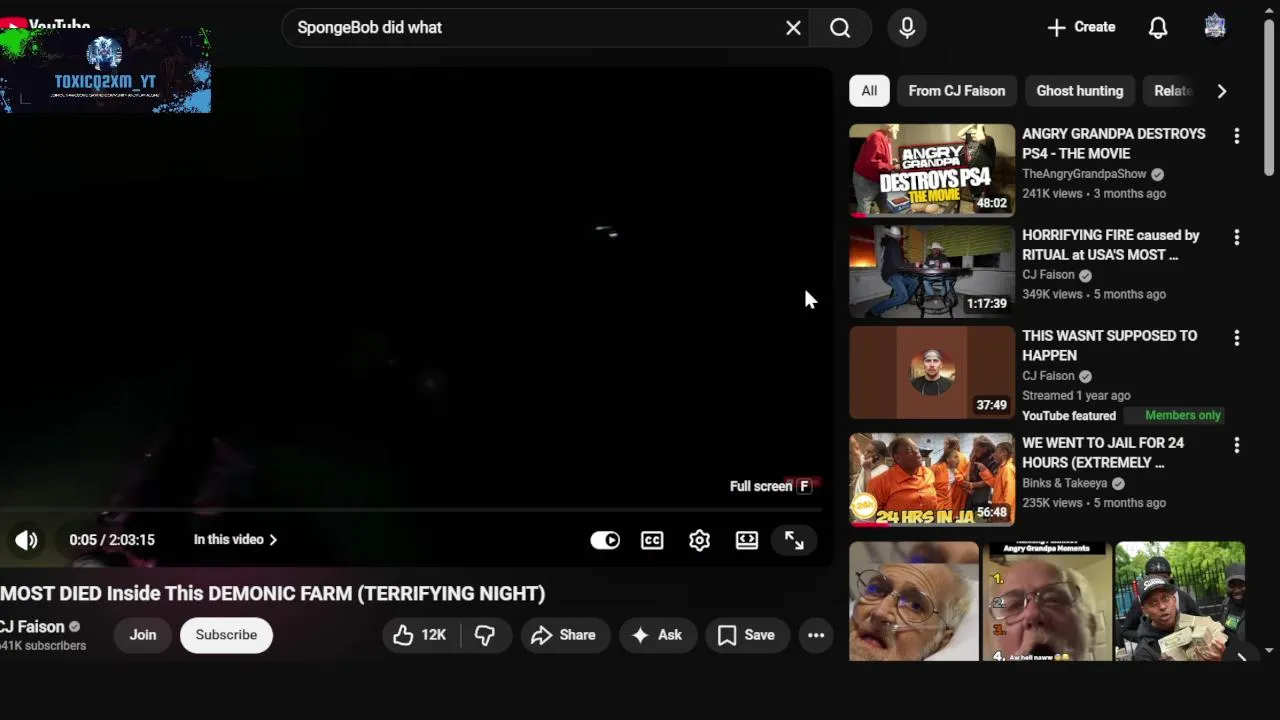Open the first Shorts video of the old man
This screenshot has width=1280, height=720.
(914, 601)
